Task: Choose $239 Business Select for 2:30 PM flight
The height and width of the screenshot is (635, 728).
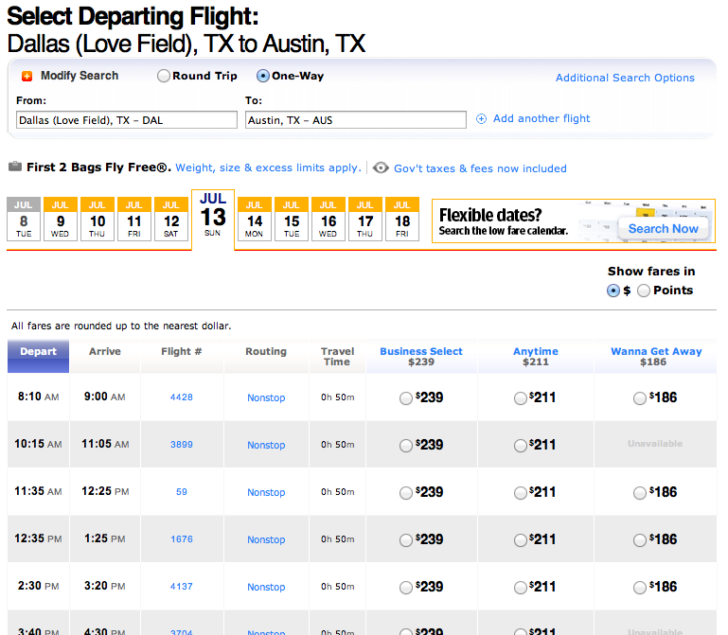Action: coord(406,588)
